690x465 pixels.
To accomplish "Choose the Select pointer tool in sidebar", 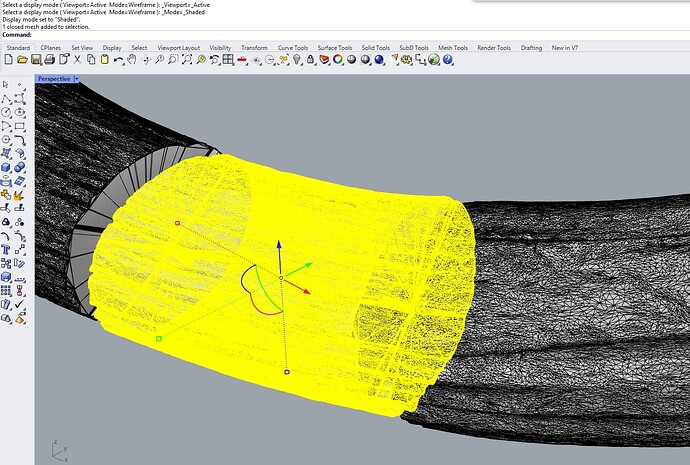I will 6,84.
